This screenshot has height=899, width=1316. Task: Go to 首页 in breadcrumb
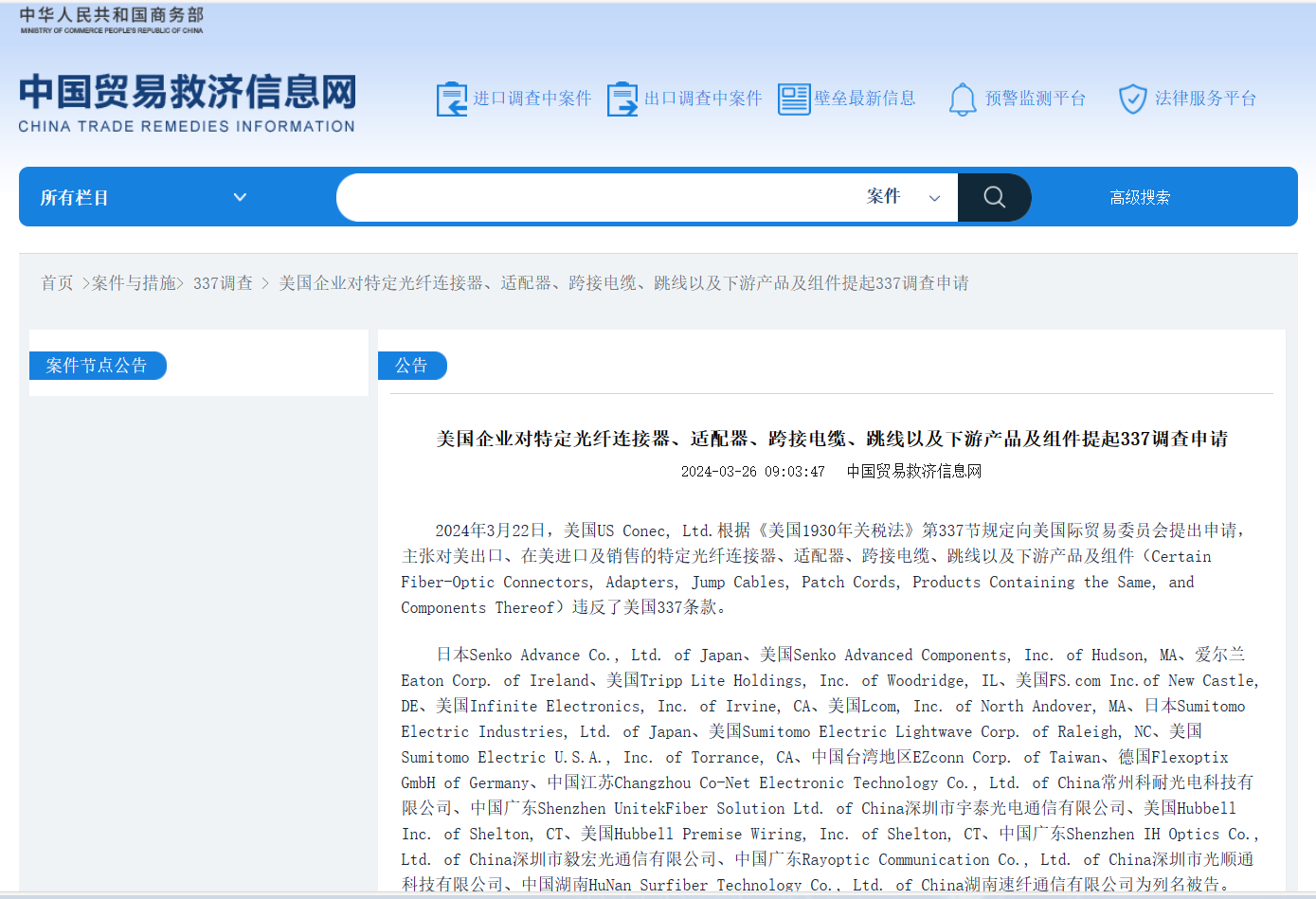(57, 283)
